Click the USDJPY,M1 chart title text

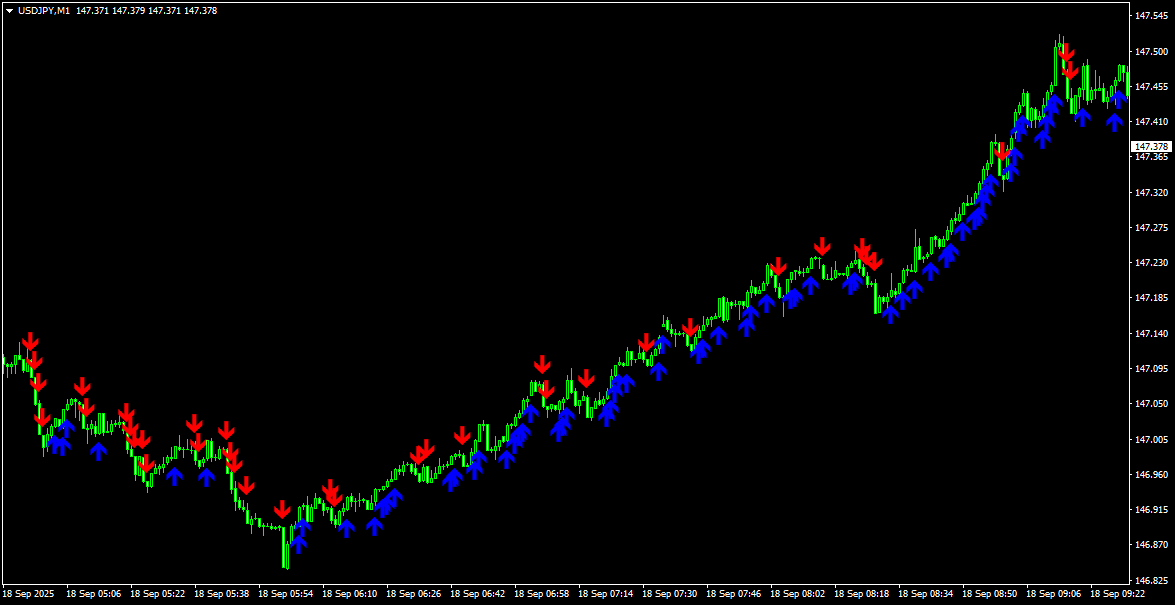(44, 11)
